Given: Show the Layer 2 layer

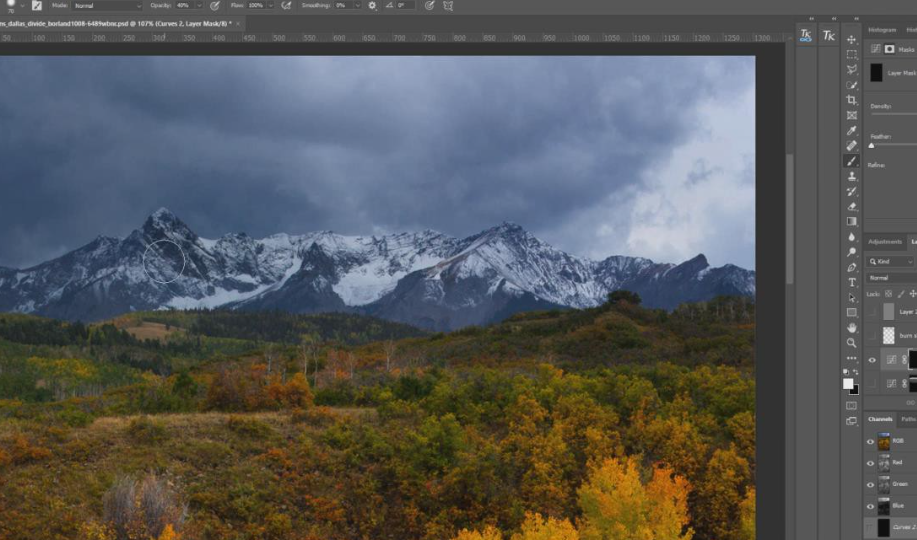Looking at the screenshot, I should point(872,312).
